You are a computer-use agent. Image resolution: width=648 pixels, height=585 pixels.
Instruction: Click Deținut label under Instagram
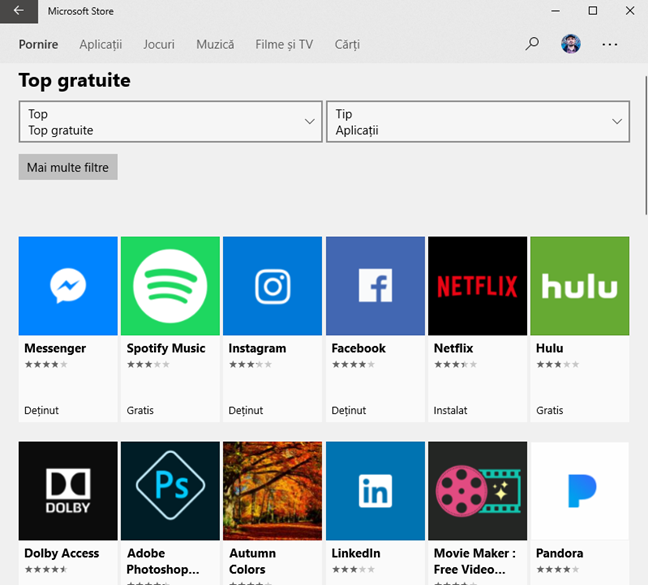click(x=246, y=410)
